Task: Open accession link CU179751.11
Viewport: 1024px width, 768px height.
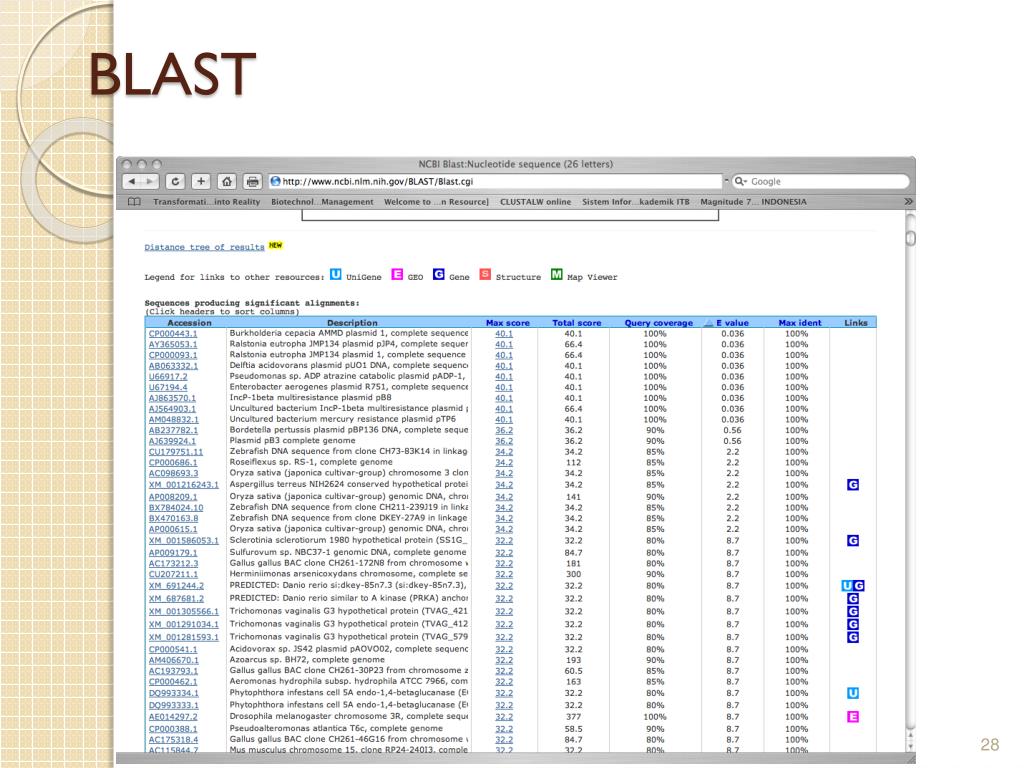Action: pyautogui.click(x=176, y=451)
